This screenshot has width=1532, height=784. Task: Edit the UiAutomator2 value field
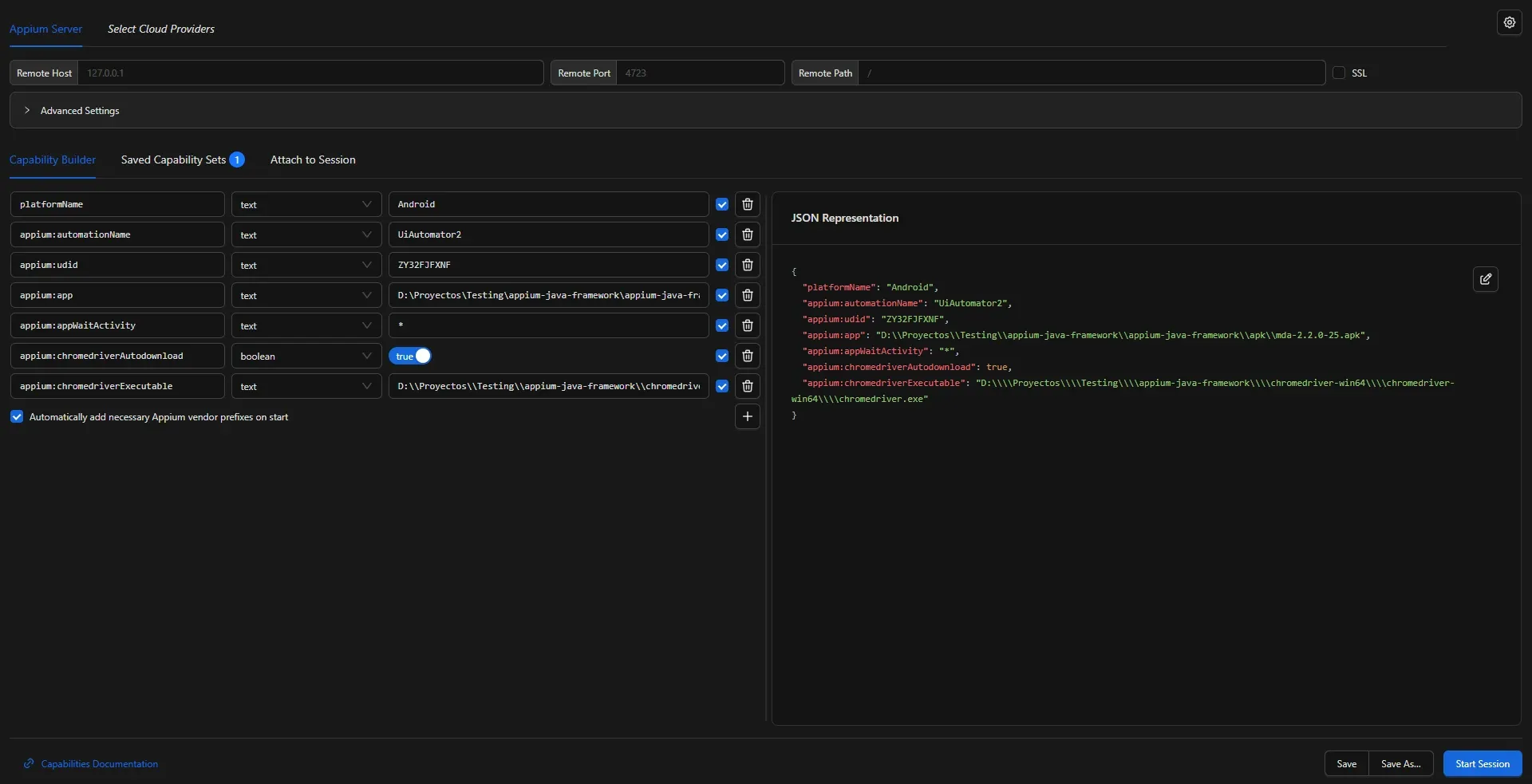coord(549,234)
